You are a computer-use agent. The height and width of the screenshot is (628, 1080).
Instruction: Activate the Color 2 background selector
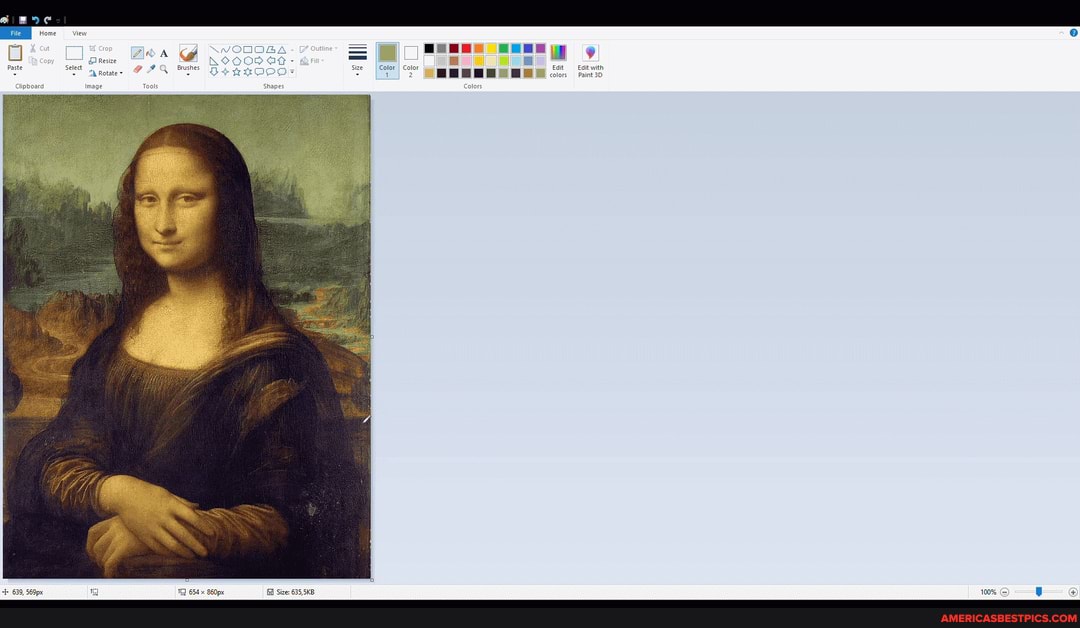coord(411,61)
